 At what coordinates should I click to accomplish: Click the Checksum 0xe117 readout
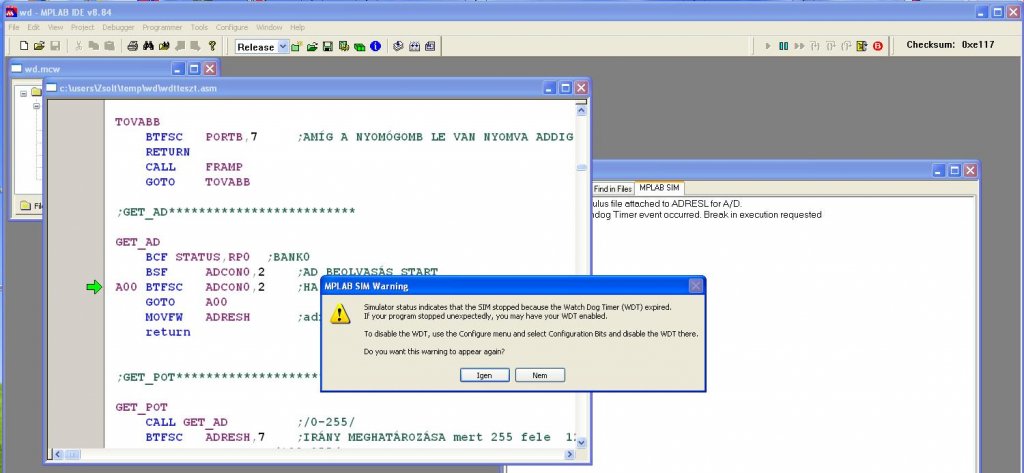pos(950,44)
